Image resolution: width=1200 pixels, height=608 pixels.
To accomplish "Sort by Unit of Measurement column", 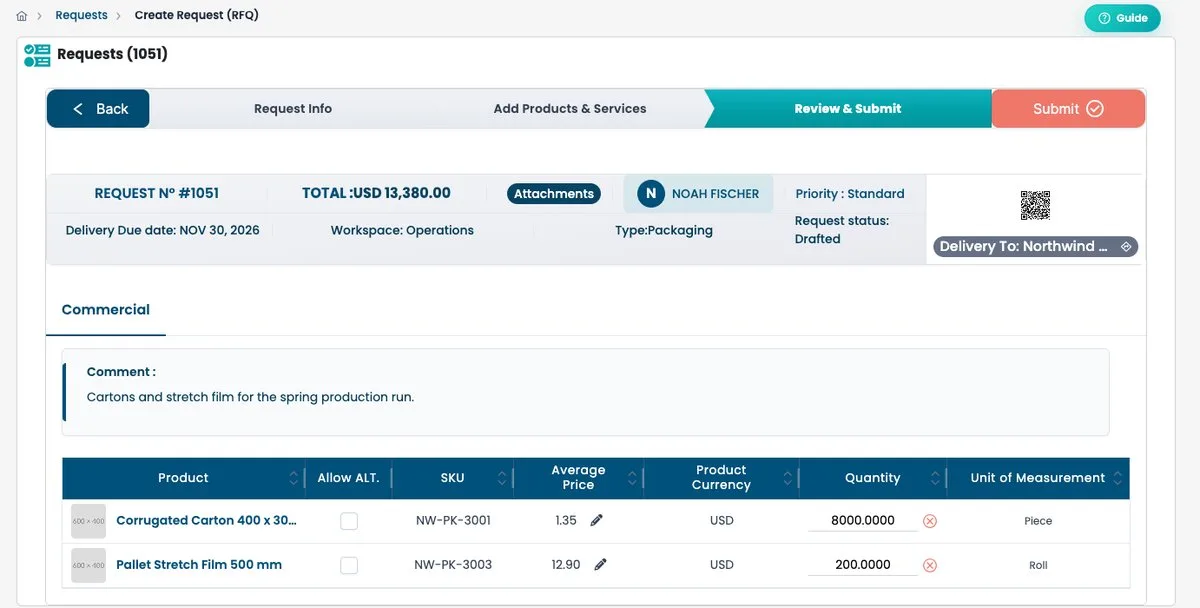I will [x=1119, y=478].
